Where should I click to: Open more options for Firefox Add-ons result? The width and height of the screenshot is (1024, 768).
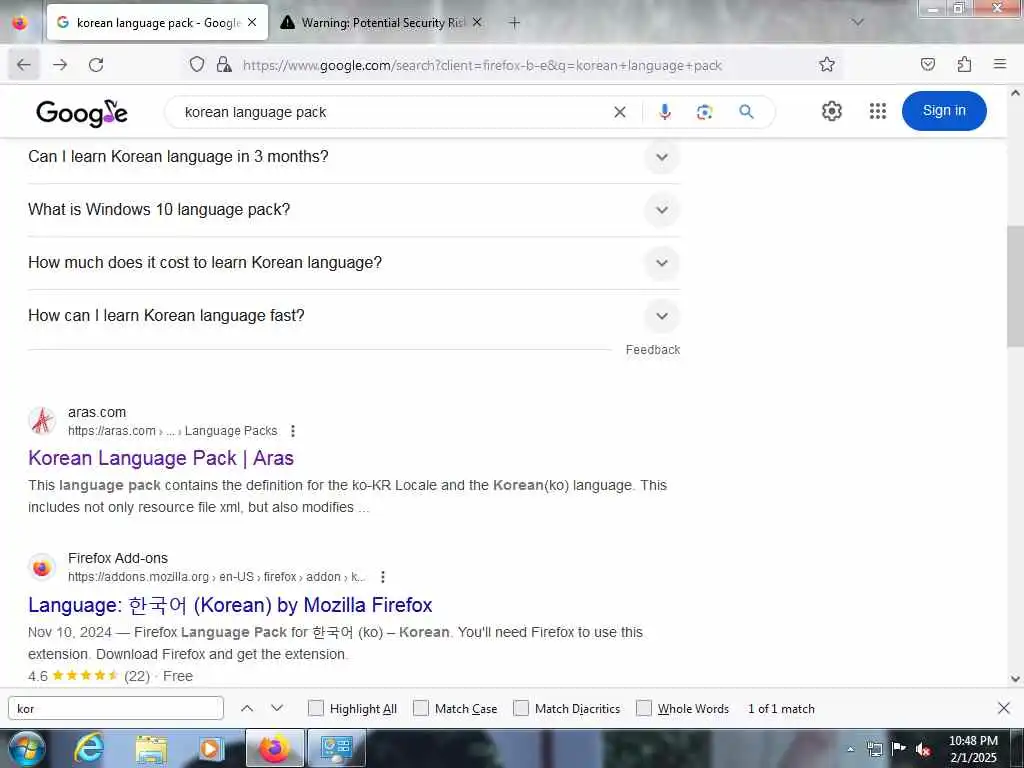(x=383, y=577)
